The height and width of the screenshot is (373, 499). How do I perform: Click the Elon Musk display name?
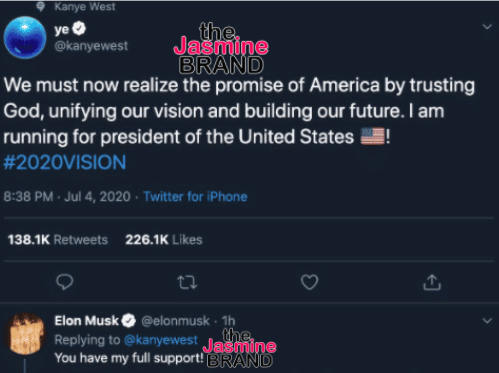point(86,321)
